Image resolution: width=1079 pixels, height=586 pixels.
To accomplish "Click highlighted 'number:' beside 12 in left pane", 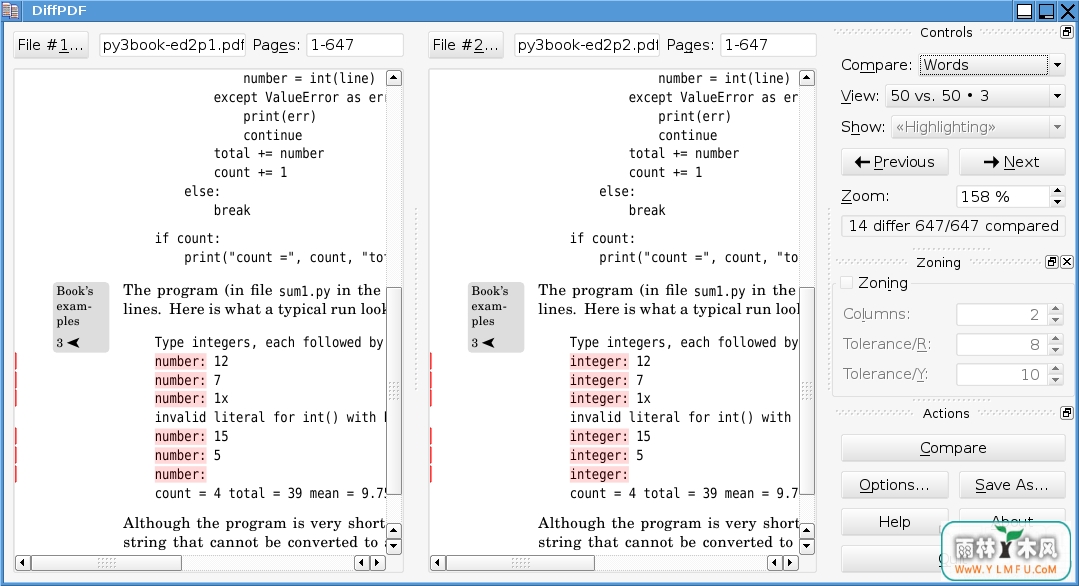I will [x=180, y=361].
